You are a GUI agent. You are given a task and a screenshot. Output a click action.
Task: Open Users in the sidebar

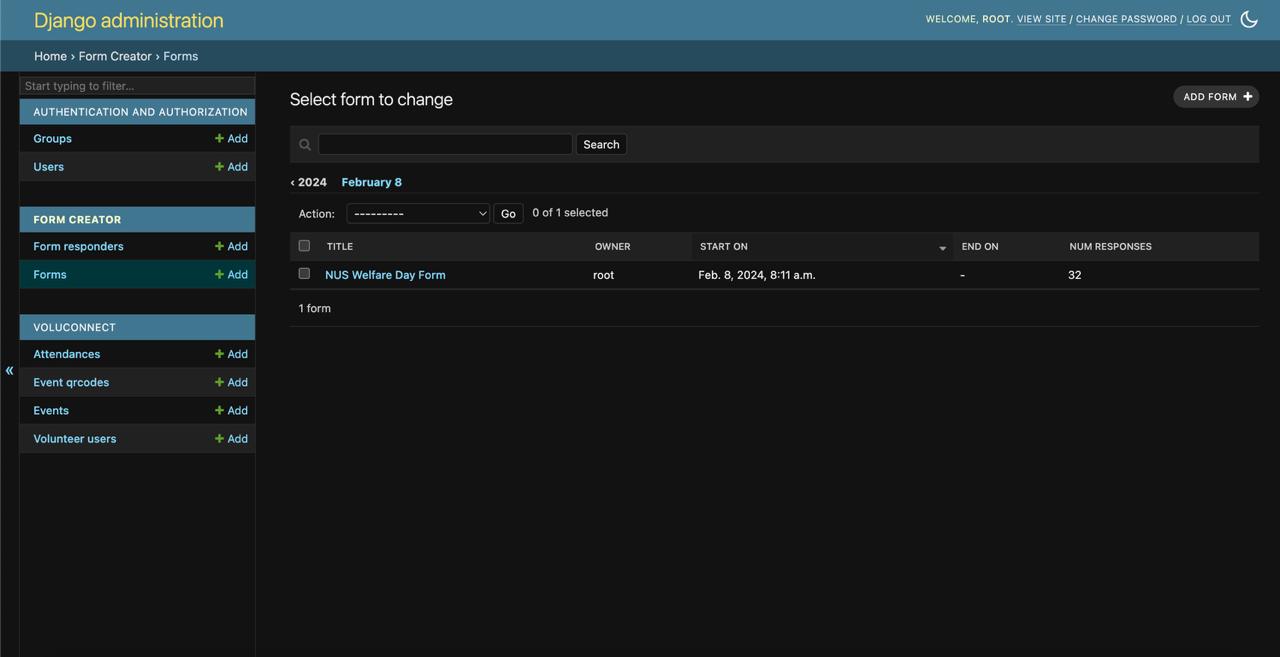pos(48,167)
